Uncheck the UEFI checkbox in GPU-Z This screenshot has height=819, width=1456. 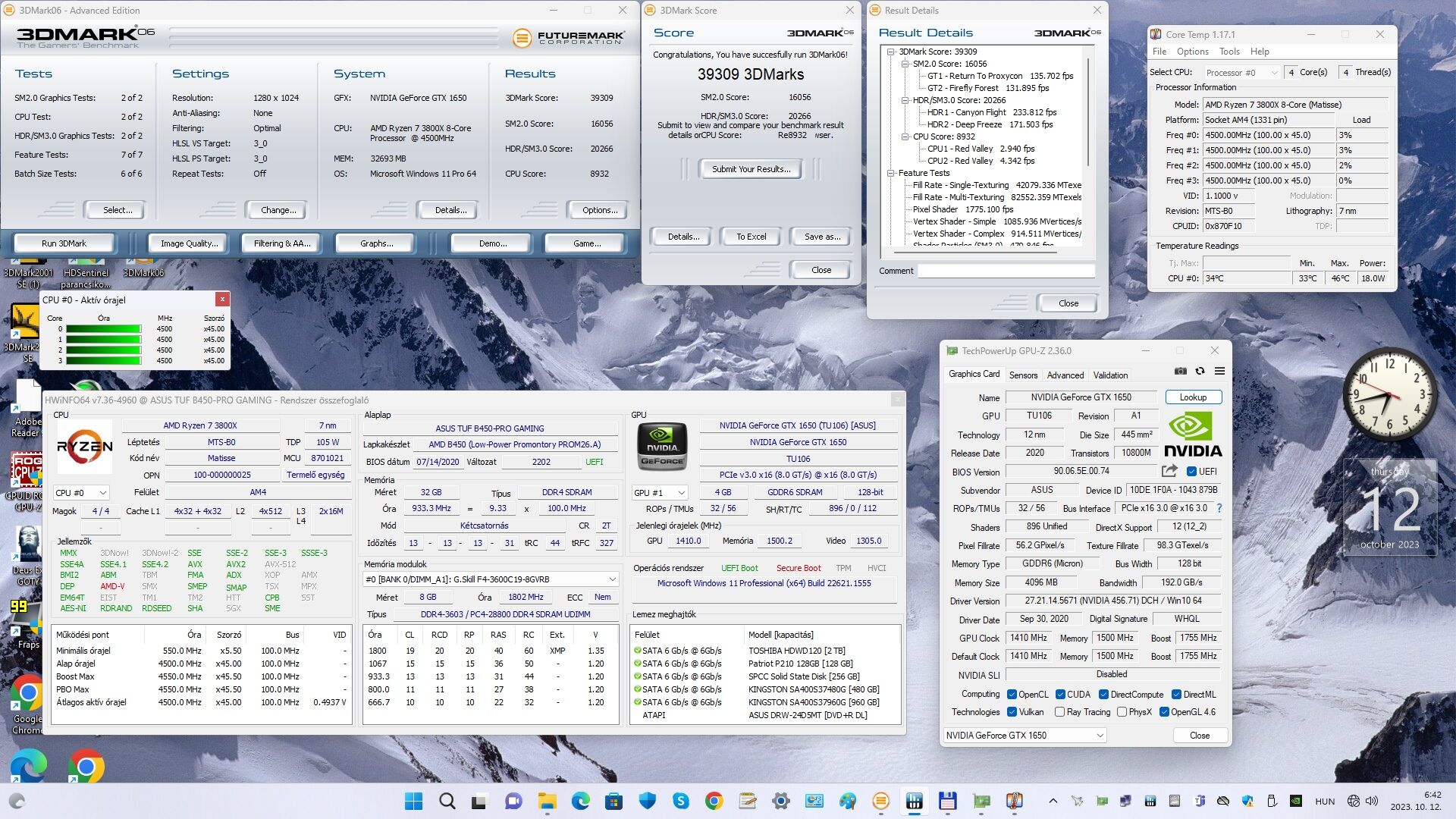[1191, 471]
